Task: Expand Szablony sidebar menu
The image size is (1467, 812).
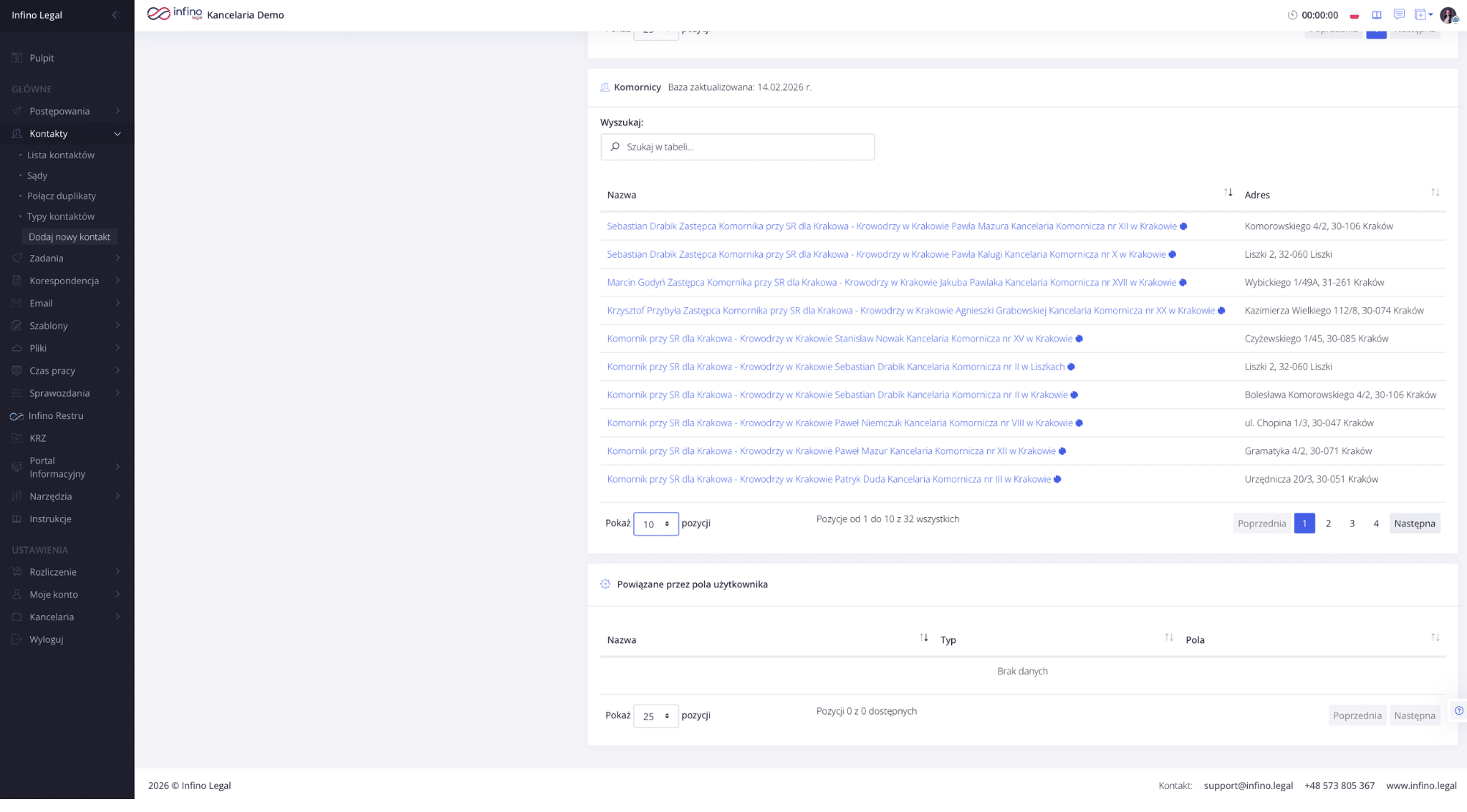Action: (67, 326)
